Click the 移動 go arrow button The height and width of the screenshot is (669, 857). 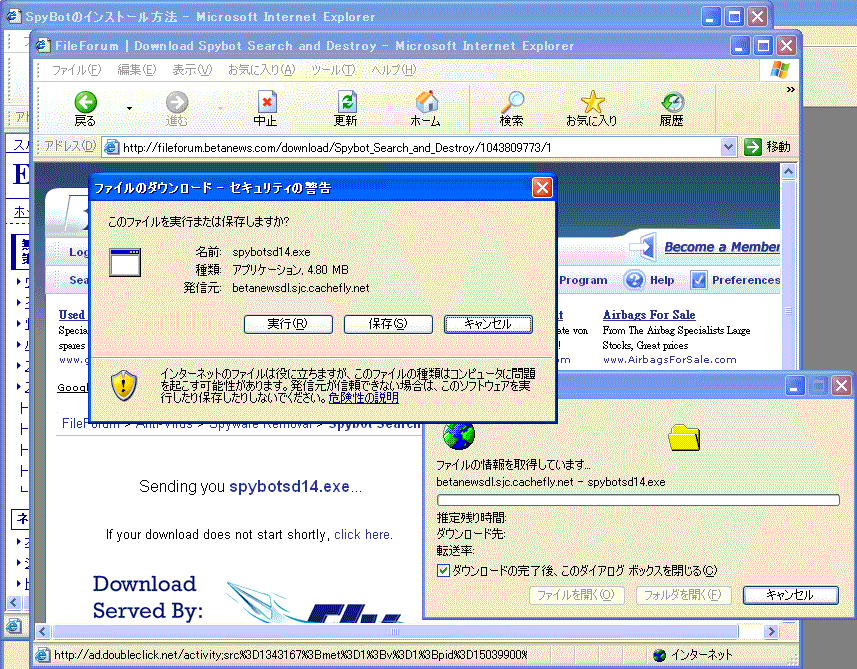click(753, 147)
